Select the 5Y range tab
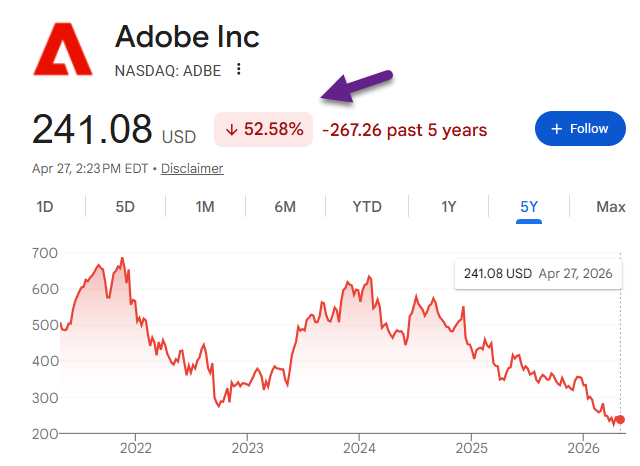 click(x=529, y=207)
